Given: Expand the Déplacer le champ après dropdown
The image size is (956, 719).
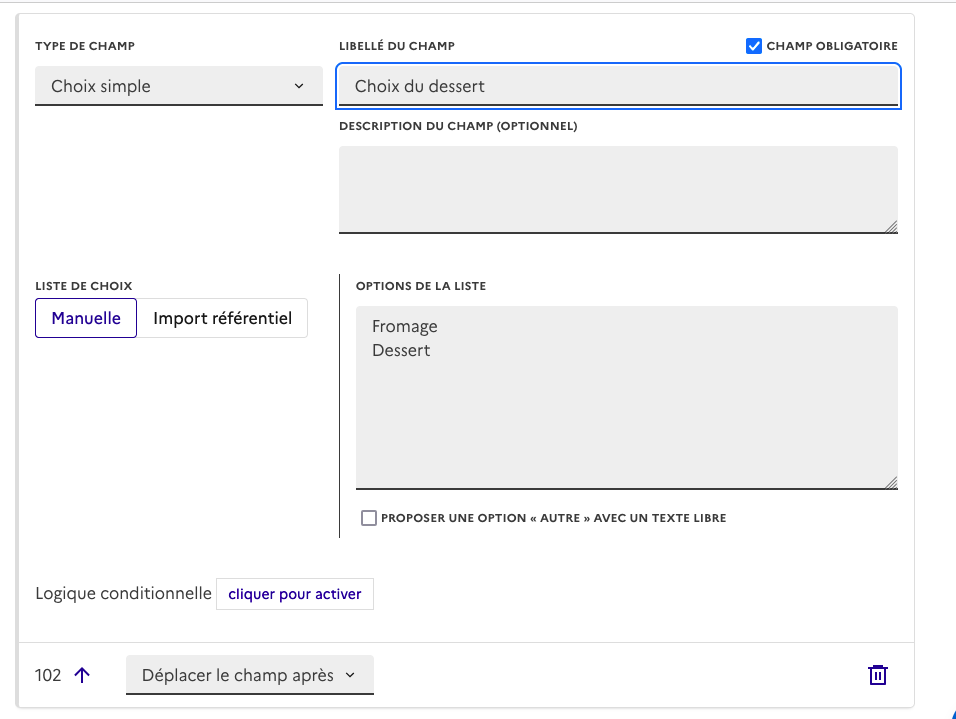Looking at the screenshot, I should tap(249, 675).
